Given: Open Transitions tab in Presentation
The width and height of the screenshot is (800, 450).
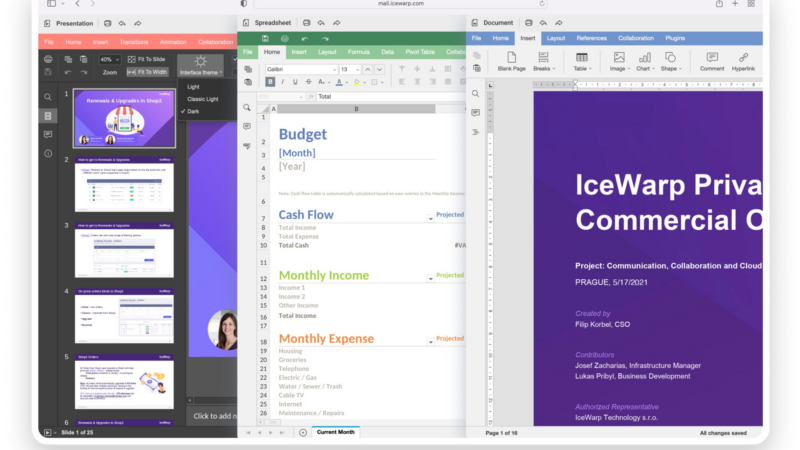Looking at the screenshot, I should (x=134, y=42).
